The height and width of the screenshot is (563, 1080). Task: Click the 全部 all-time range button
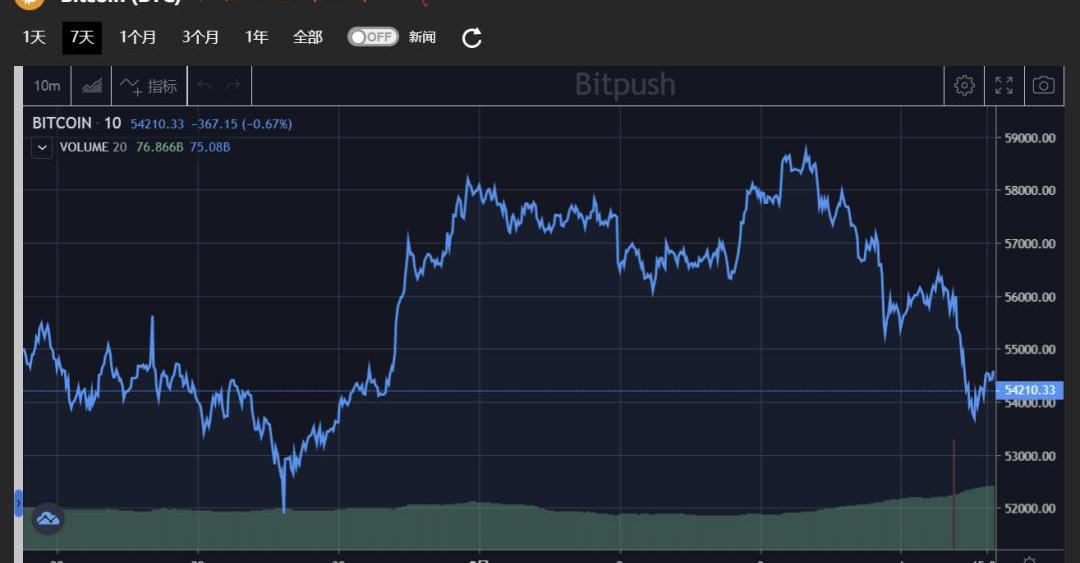(307, 37)
